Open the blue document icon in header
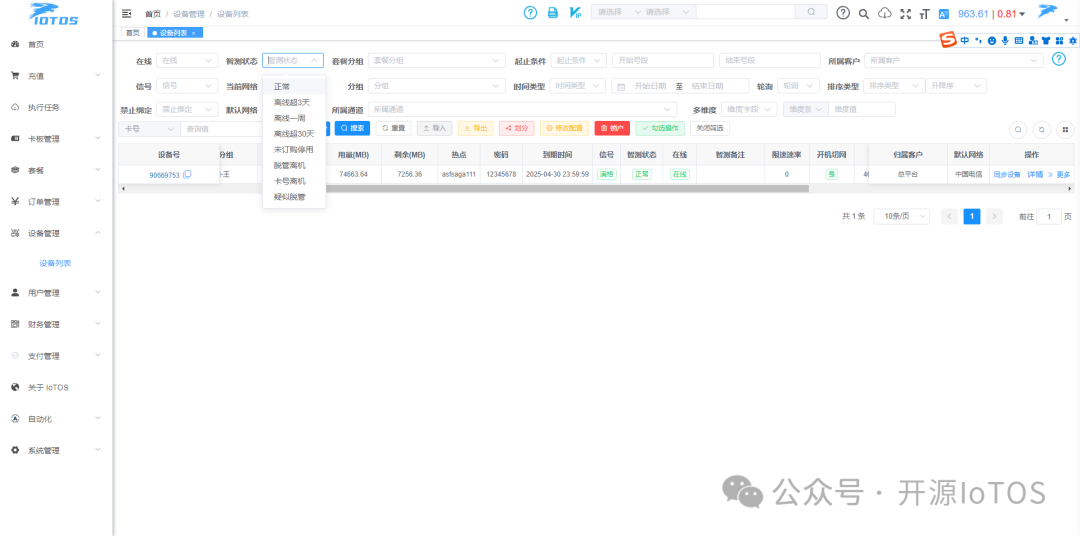This screenshot has width=1080, height=536. point(552,12)
